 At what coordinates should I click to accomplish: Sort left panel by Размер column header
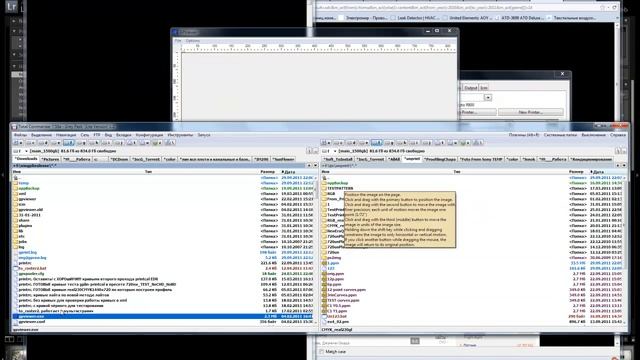[x=268, y=172]
